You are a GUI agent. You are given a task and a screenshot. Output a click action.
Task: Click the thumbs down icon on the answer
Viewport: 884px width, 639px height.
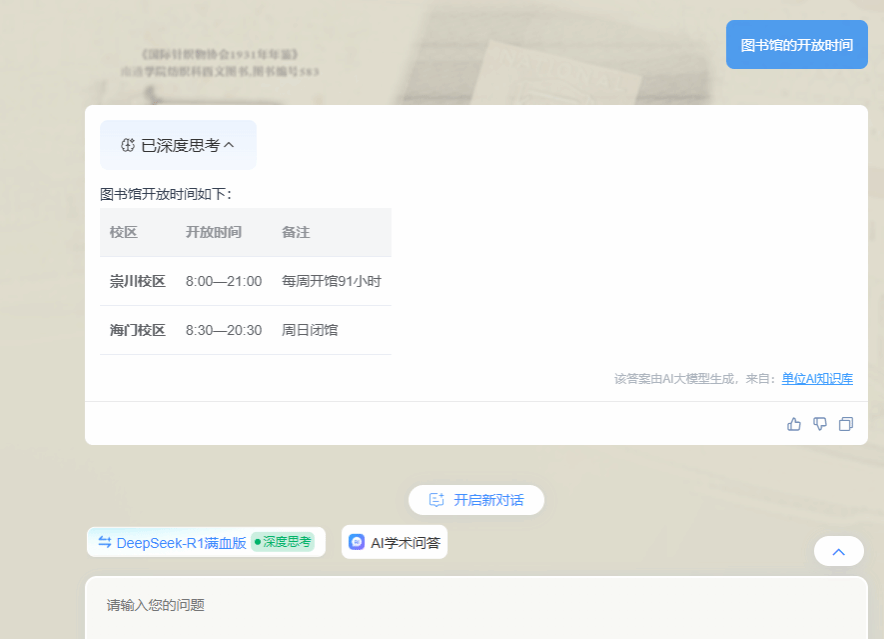pos(820,424)
